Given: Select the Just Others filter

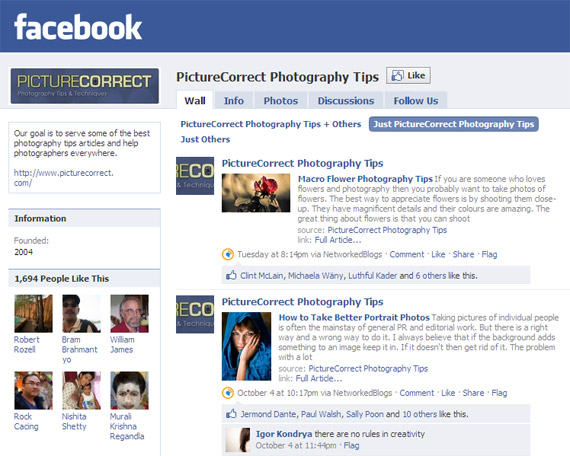Looking at the screenshot, I should [205, 139].
